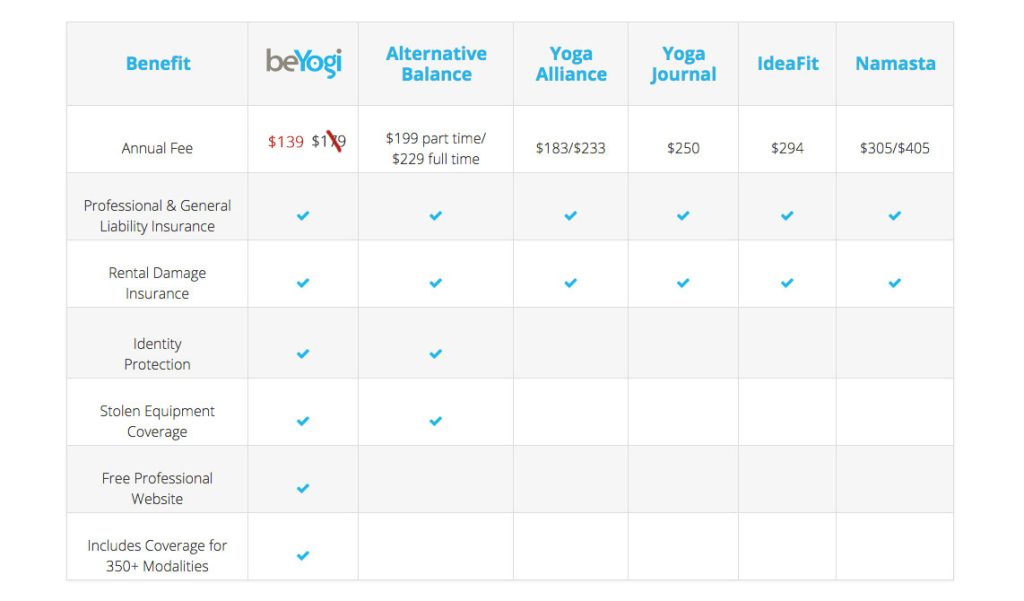Click the $305/$405 Namasta annual fee

[x=895, y=148]
